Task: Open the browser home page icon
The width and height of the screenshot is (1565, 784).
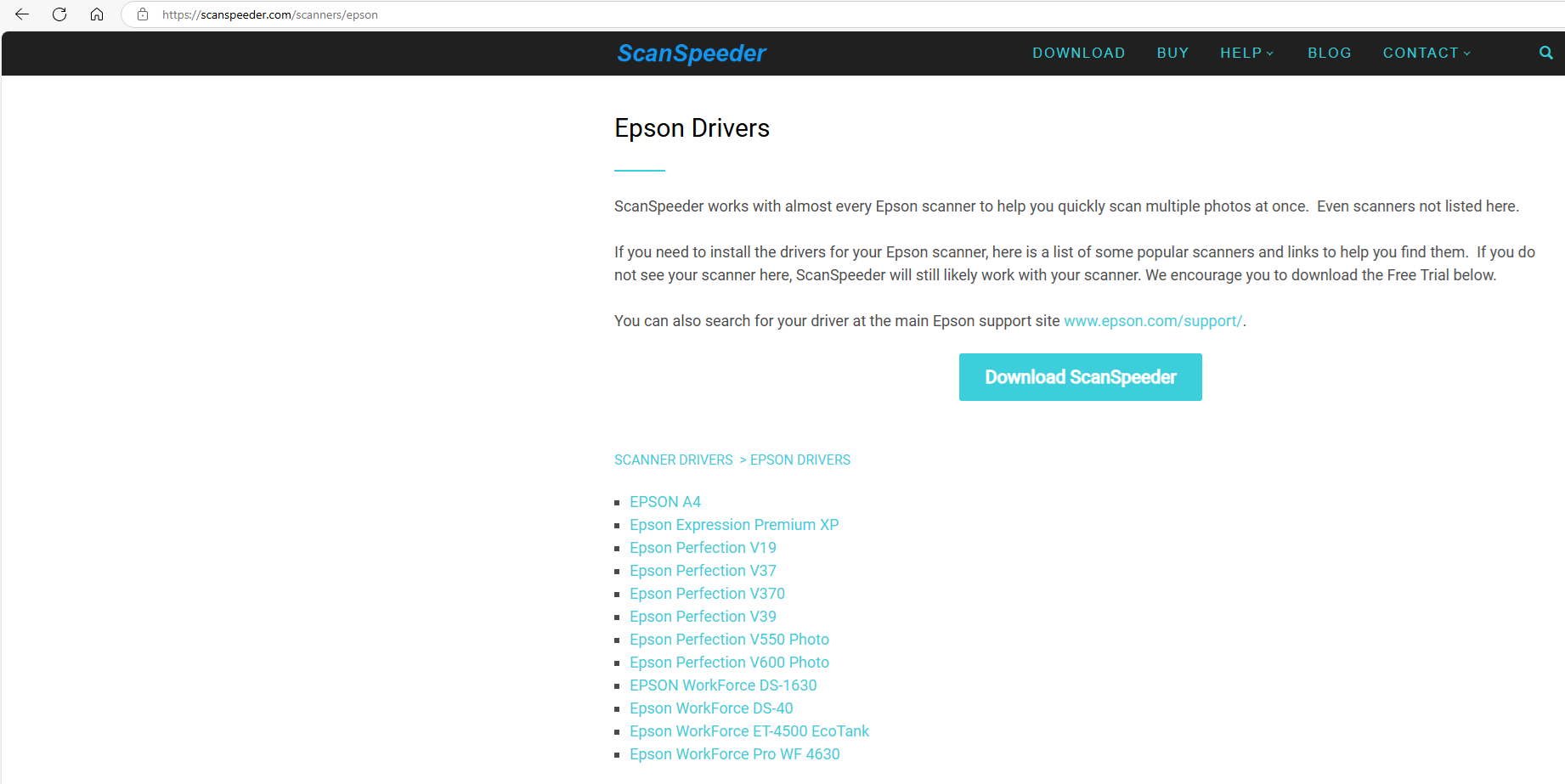Action: point(97,14)
